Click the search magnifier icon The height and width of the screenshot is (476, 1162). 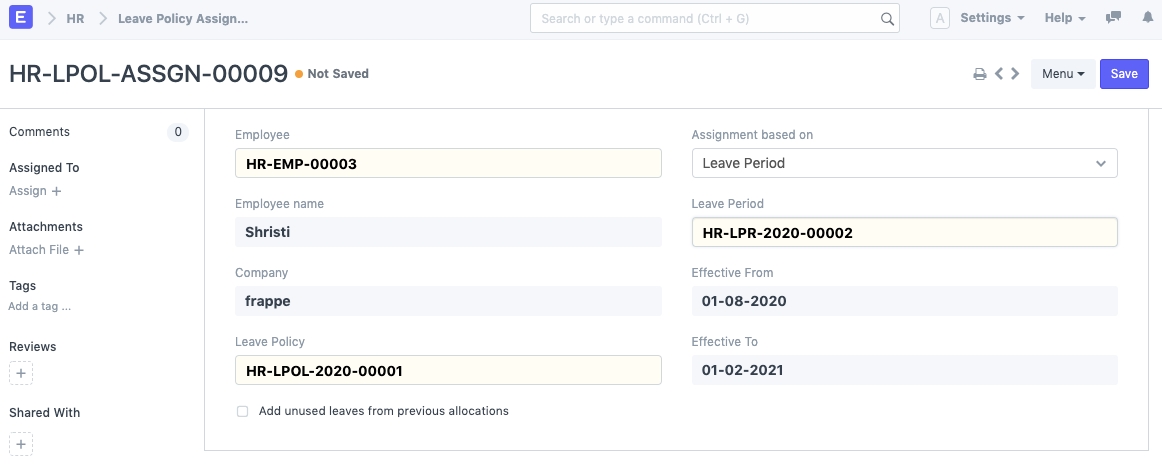[886, 19]
